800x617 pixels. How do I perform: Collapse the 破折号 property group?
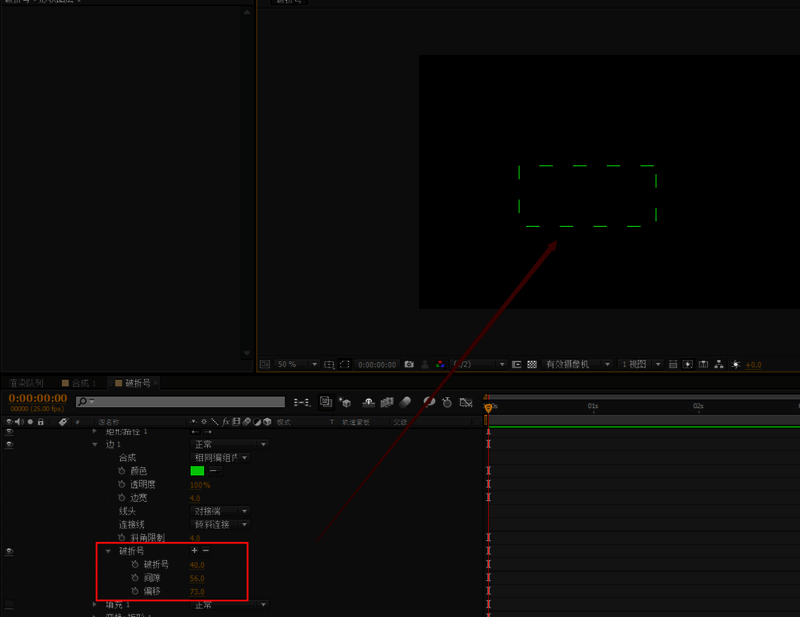108,551
